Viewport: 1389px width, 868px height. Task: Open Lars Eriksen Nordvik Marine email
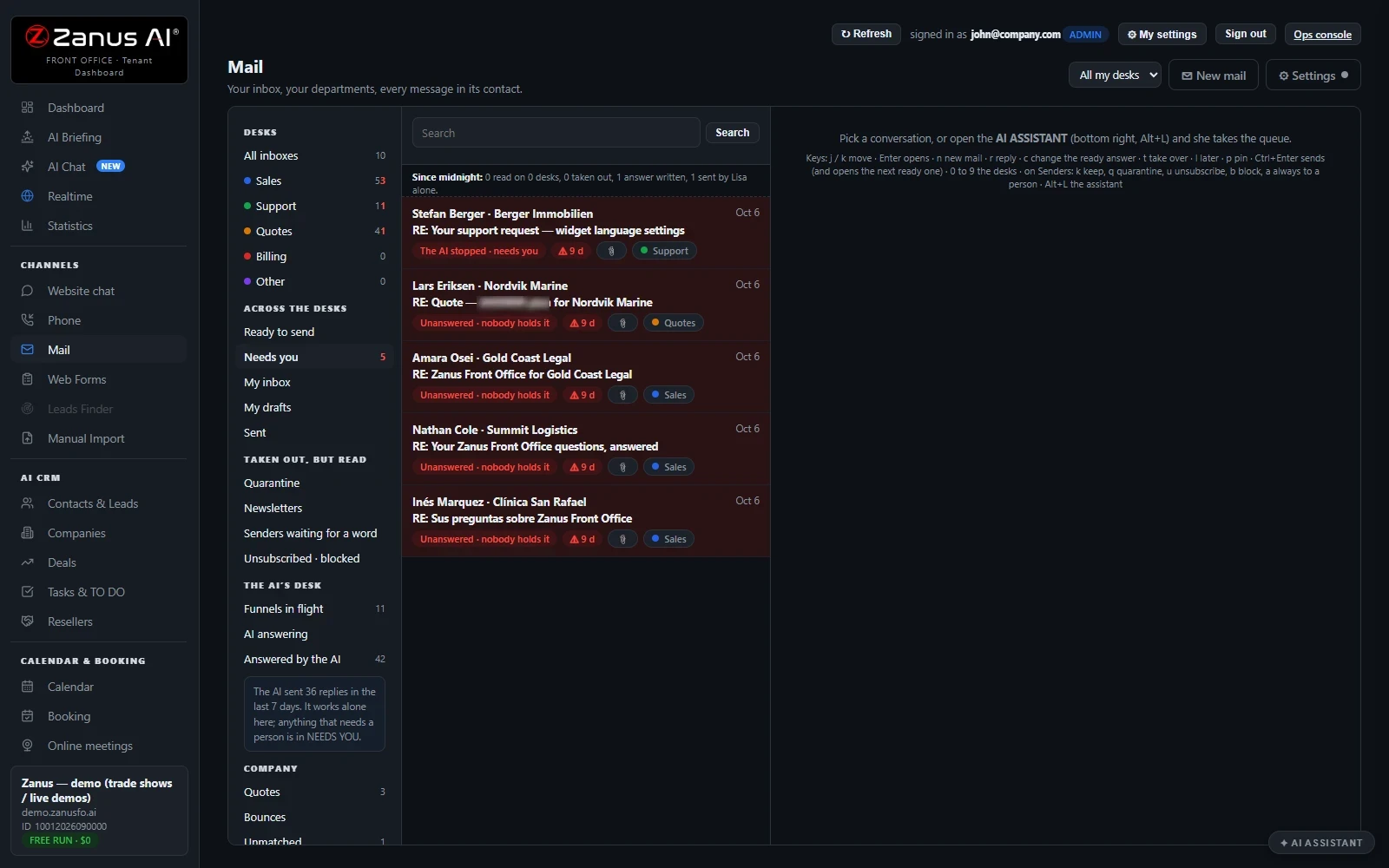pyautogui.click(x=586, y=305)
